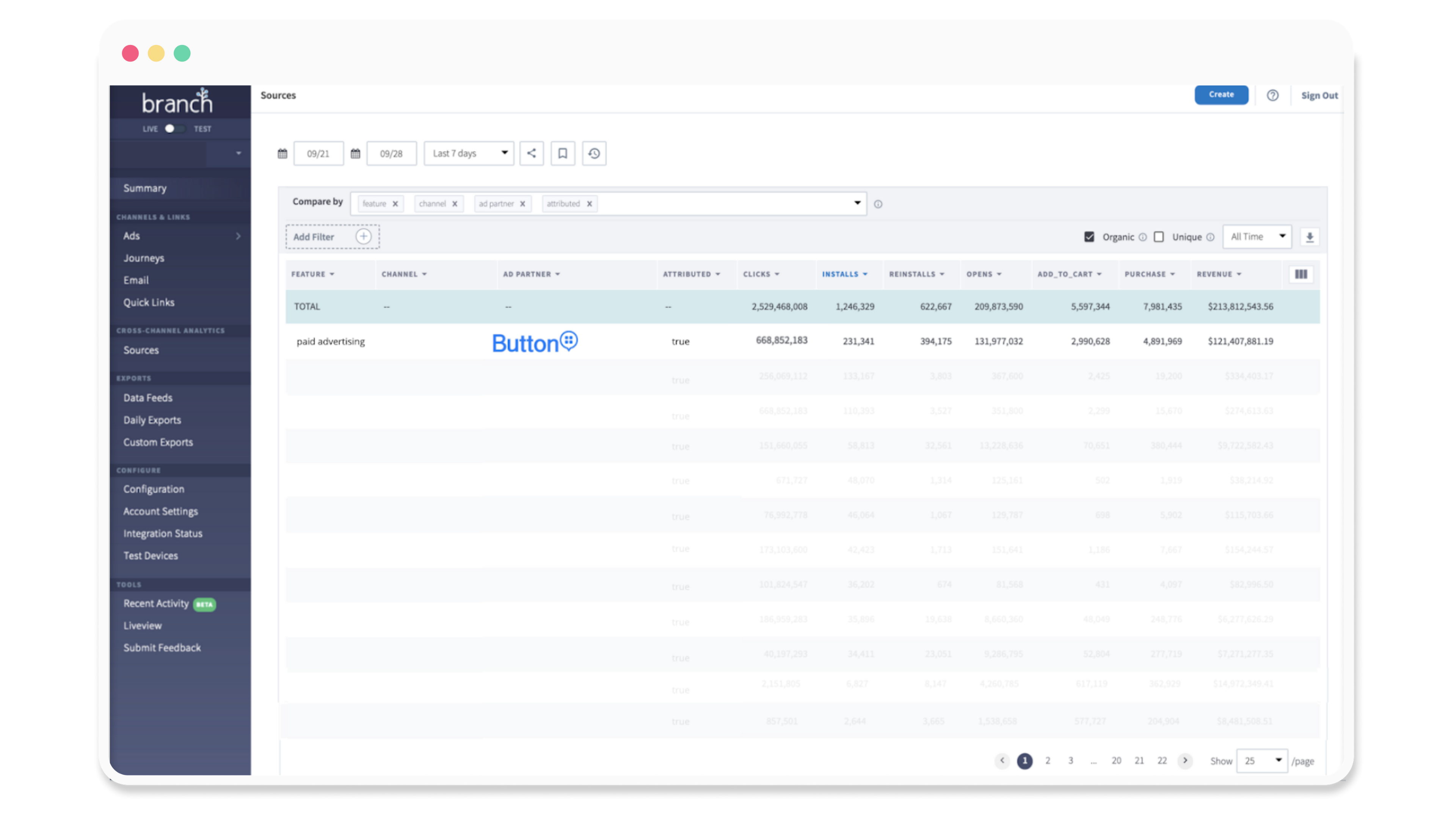Open Liveview in the sidebar

pyautogui.click(x=143, y=625)
